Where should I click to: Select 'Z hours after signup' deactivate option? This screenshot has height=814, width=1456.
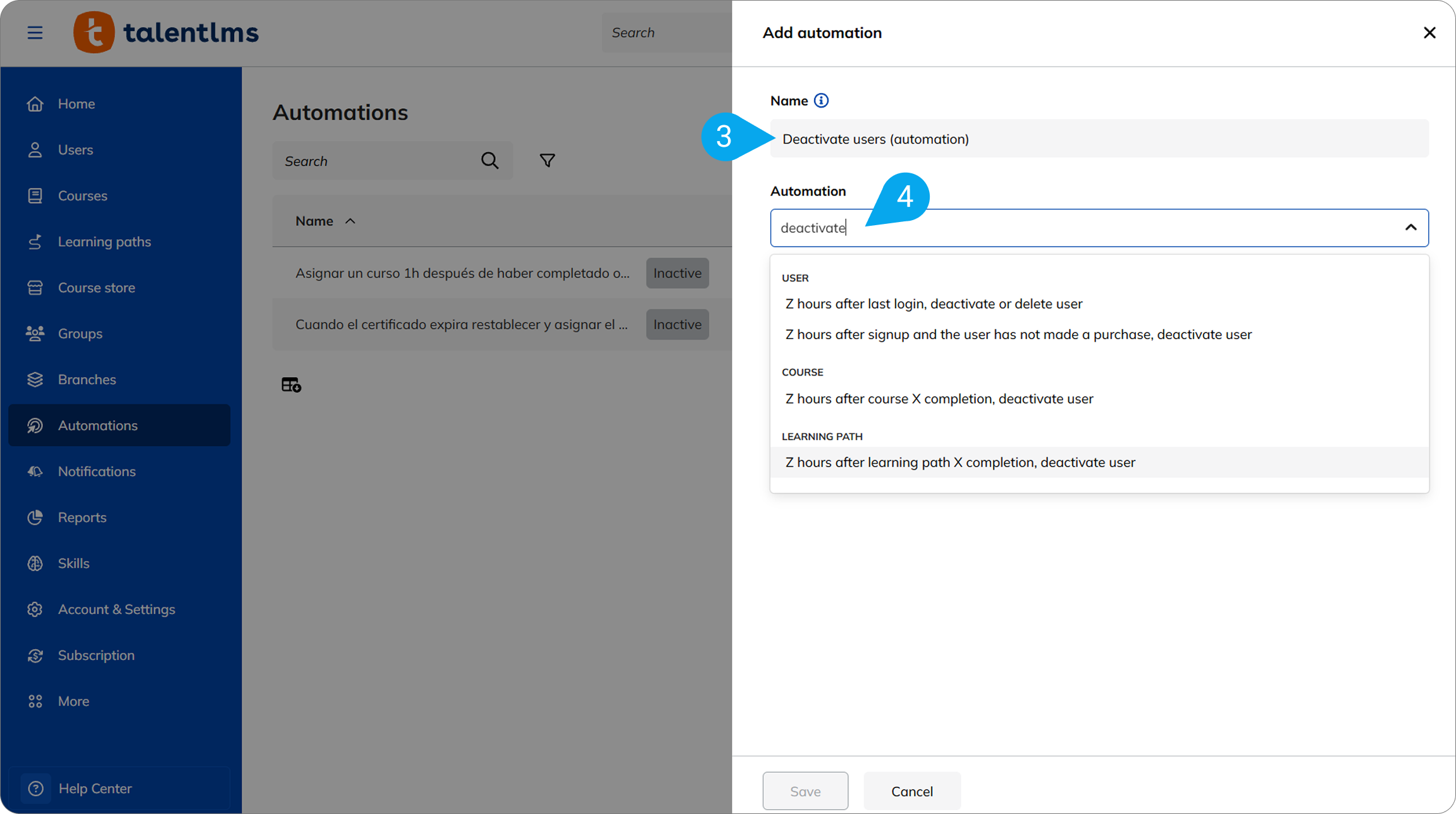pos(1099,335)
